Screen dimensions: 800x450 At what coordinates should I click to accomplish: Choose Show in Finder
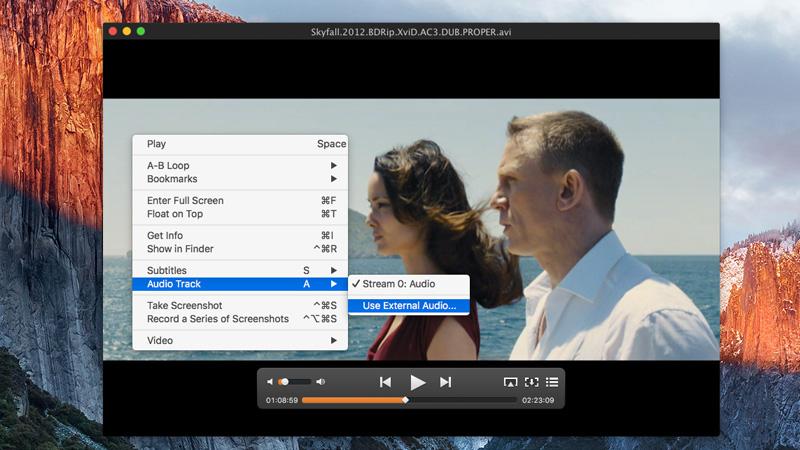click(x=240, y=249)
